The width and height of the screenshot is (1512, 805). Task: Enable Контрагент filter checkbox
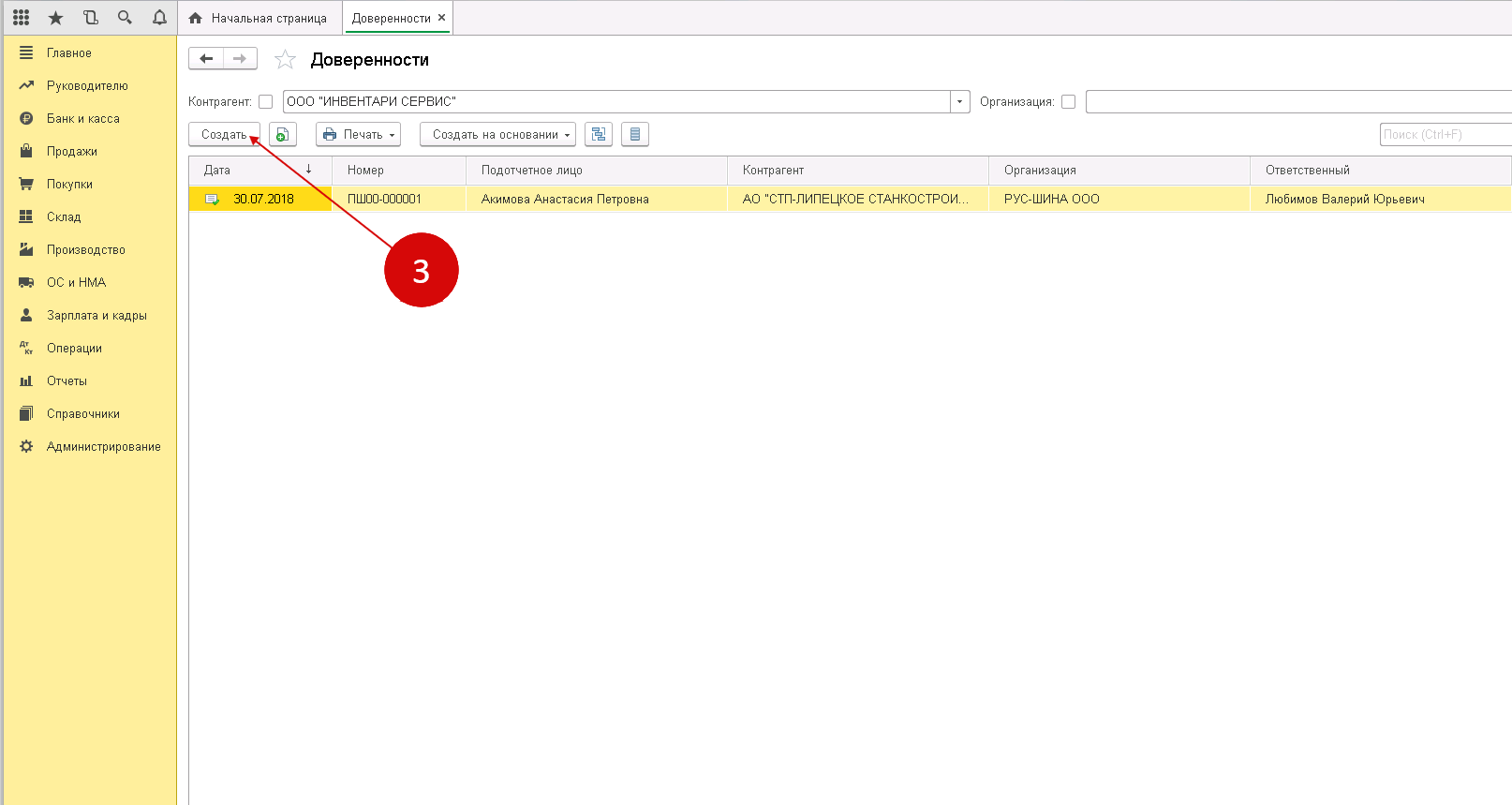(266, 102)
